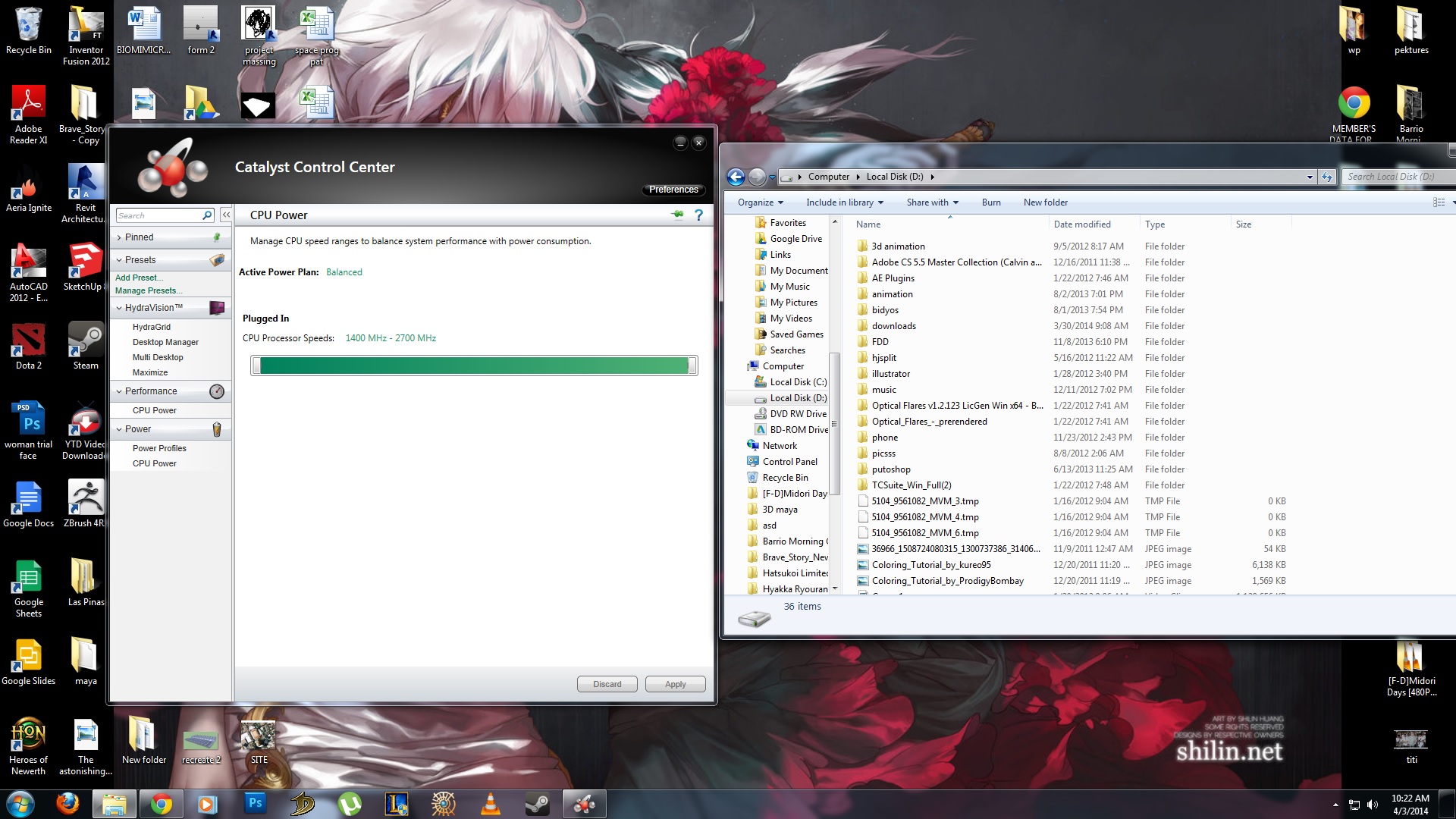
Task: Open the pektures folder on the desktop
Action: pos(1411,30)
